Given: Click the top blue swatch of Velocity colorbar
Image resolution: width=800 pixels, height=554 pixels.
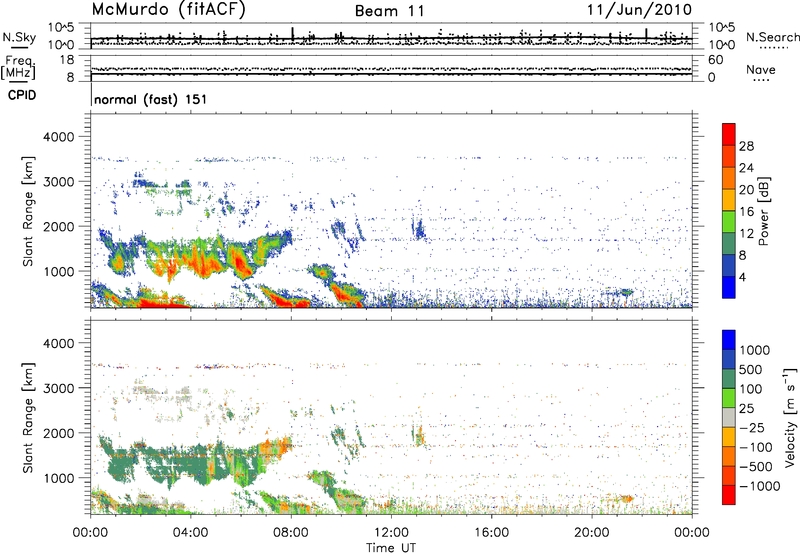Looking at the screenshot, I should (x=729, y=340).
